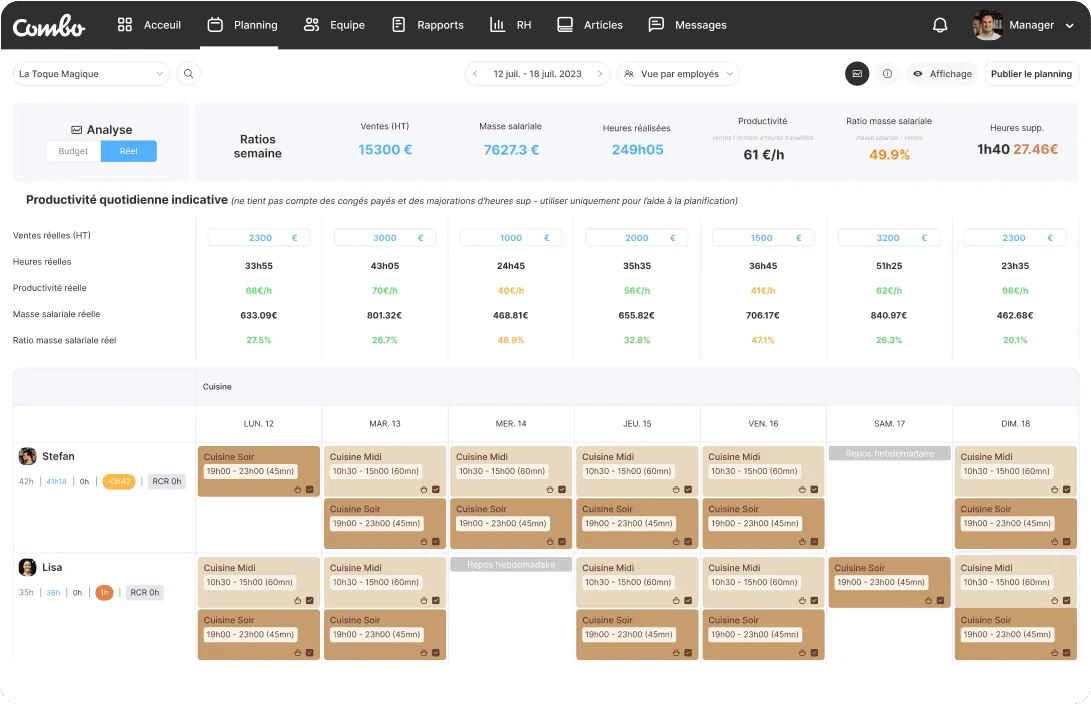Click the info circle icon
Image resolution: width=1091 pixels, height=704 pixels.
click(x=887, y=73)
